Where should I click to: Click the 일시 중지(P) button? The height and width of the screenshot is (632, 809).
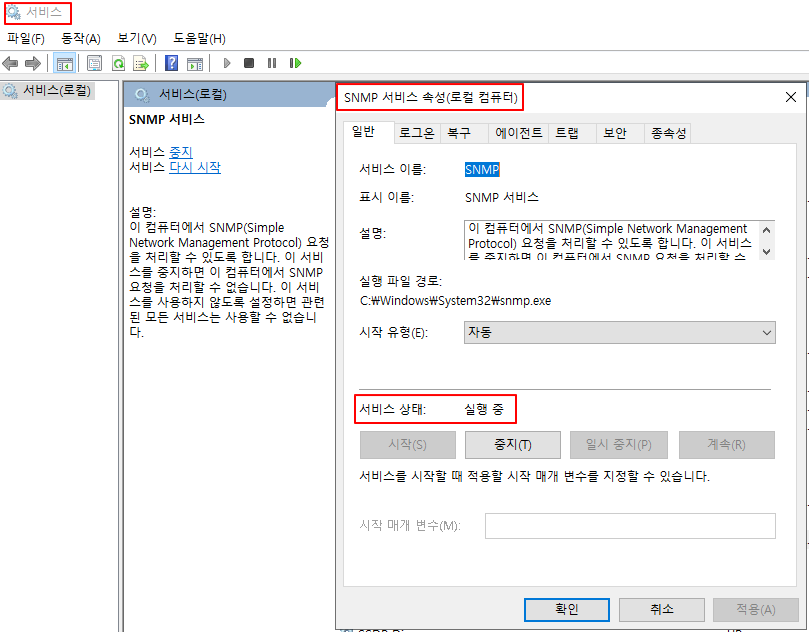tap(619, 445)
